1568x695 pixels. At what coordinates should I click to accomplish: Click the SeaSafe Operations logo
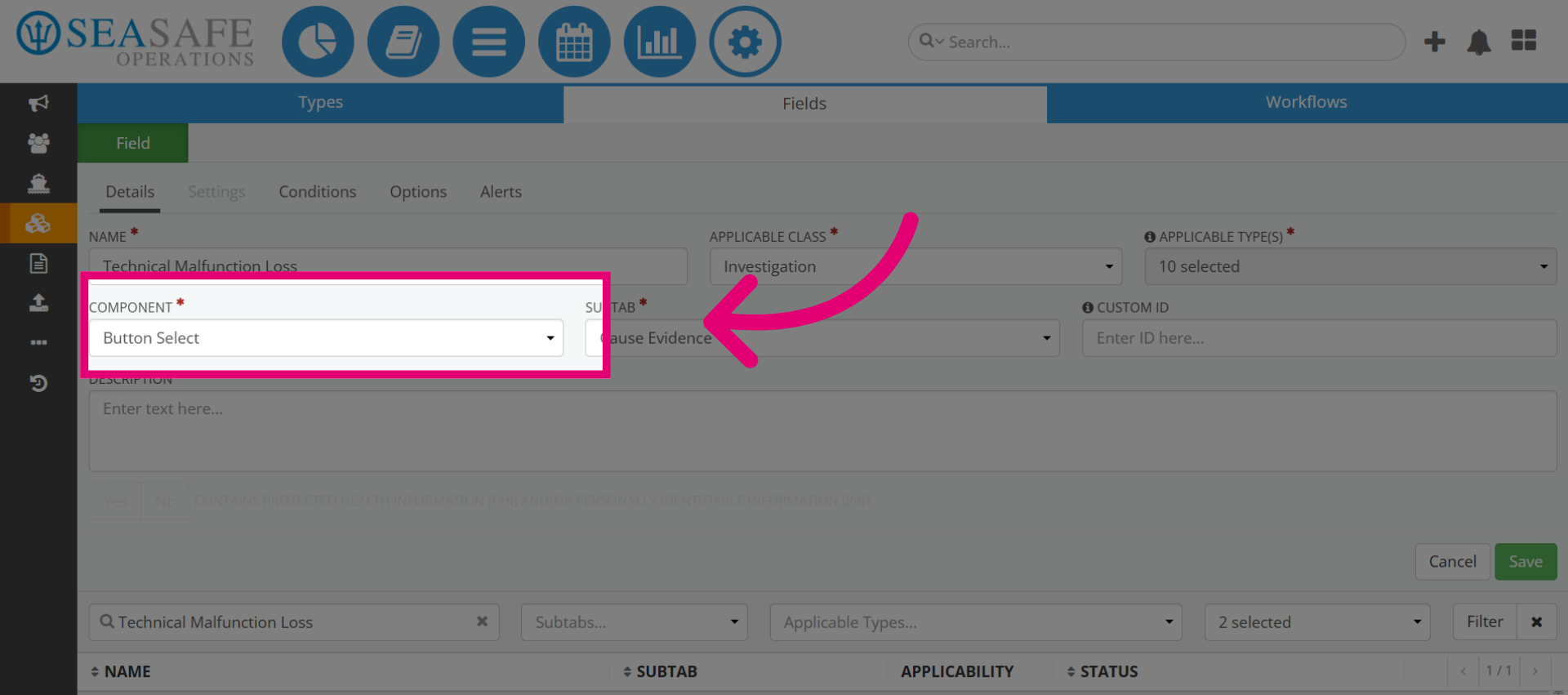point(136,39)
